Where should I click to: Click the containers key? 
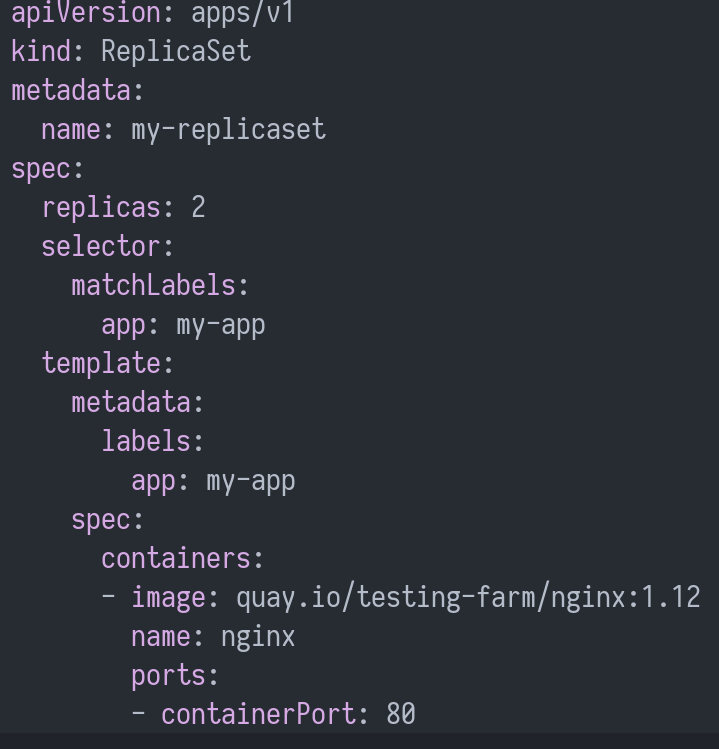pos(176,558)
